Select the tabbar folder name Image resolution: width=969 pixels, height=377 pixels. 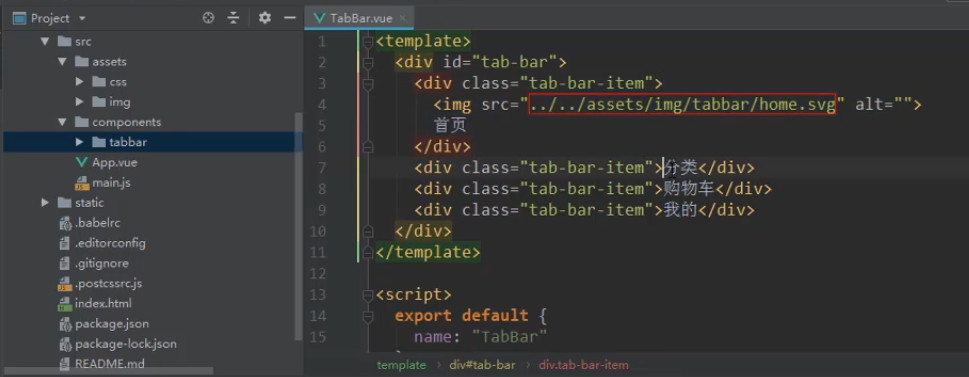128,142
